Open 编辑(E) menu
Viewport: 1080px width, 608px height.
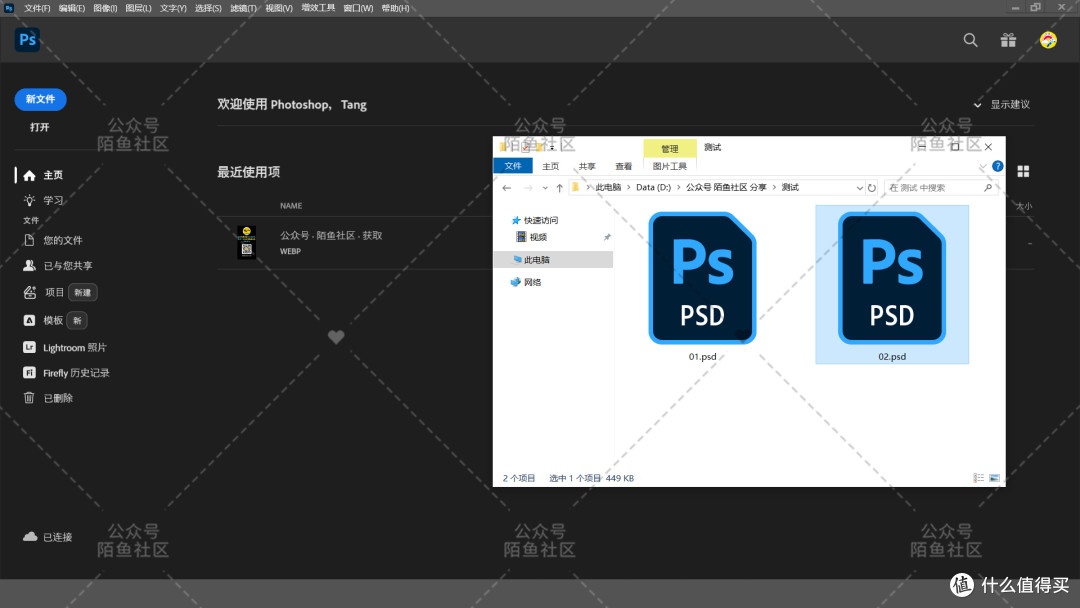pos(72,8)
